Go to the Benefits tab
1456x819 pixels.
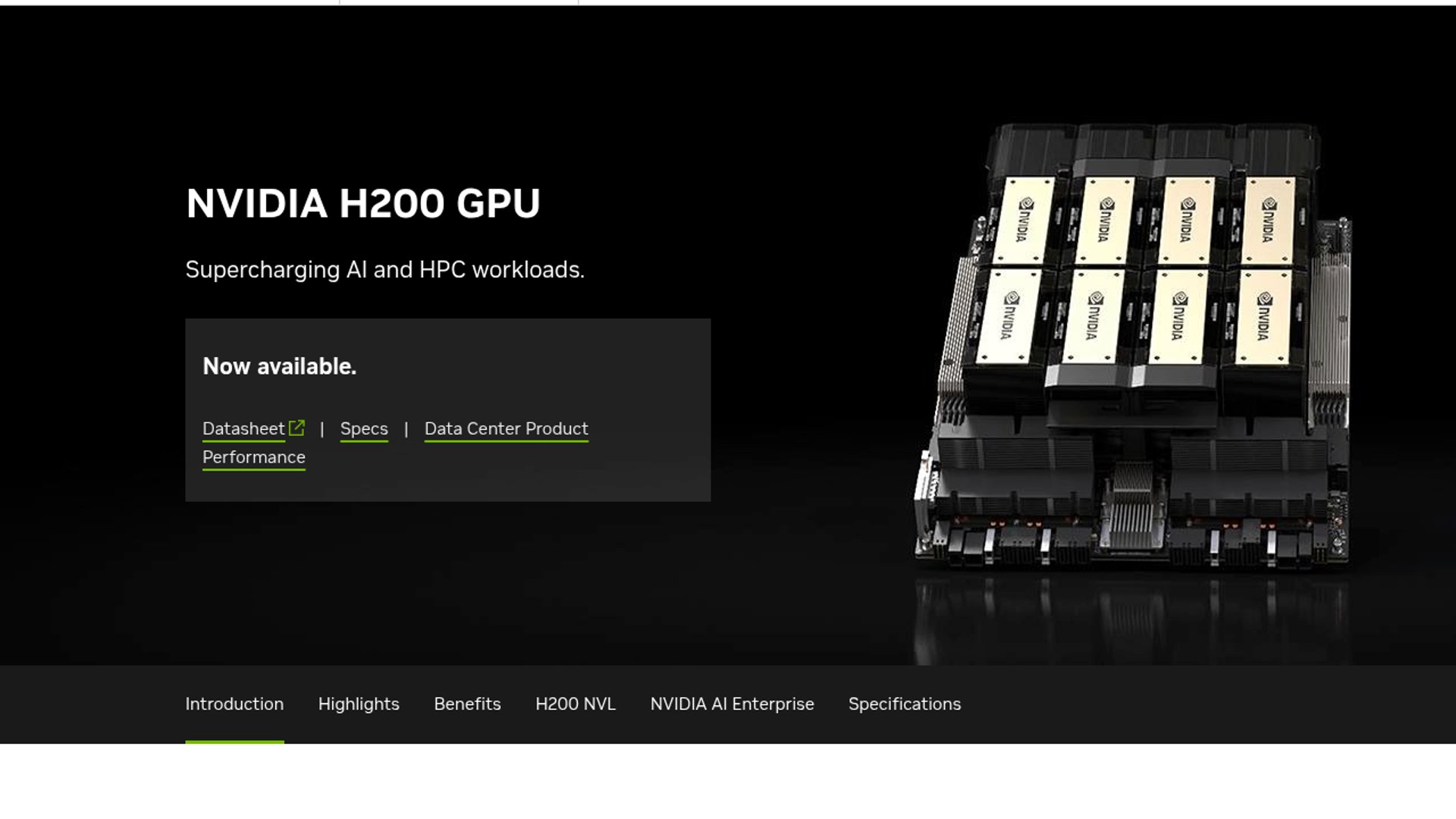pos(467,704)
